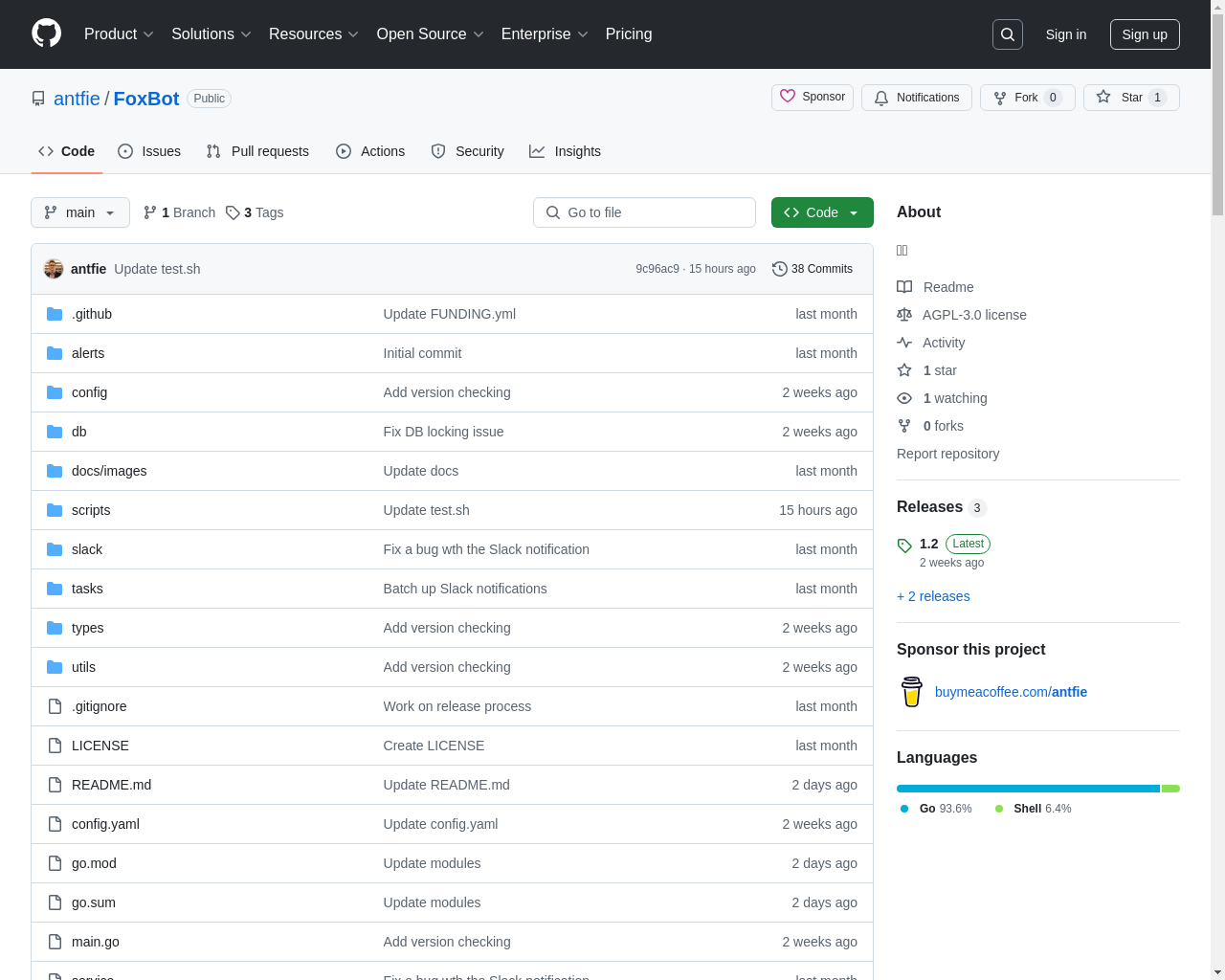Click the fork icon on Fork button
Viewport: 1225px width, 980px height.
[1000, 98]
